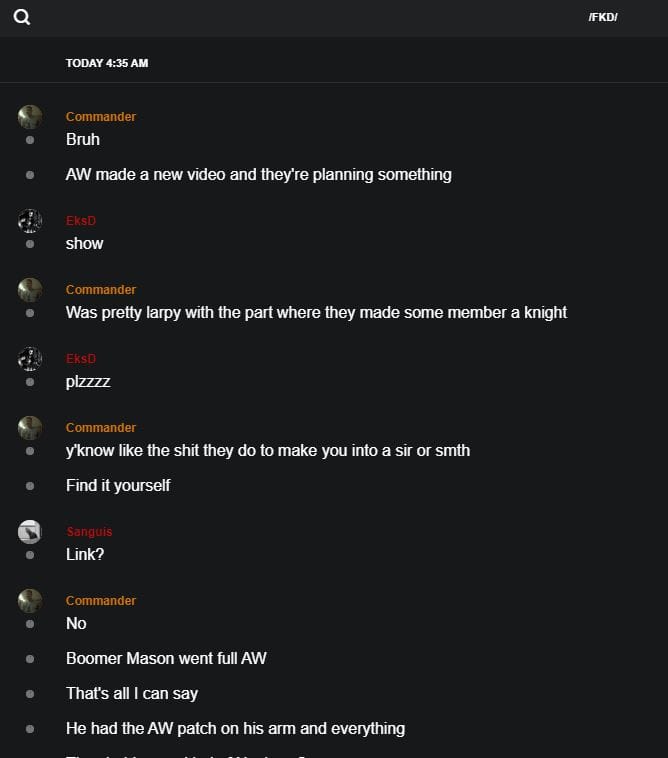Screen dimensions: 668x758
Task: Select the "AW made a new video" message
Action: [258, 175]
